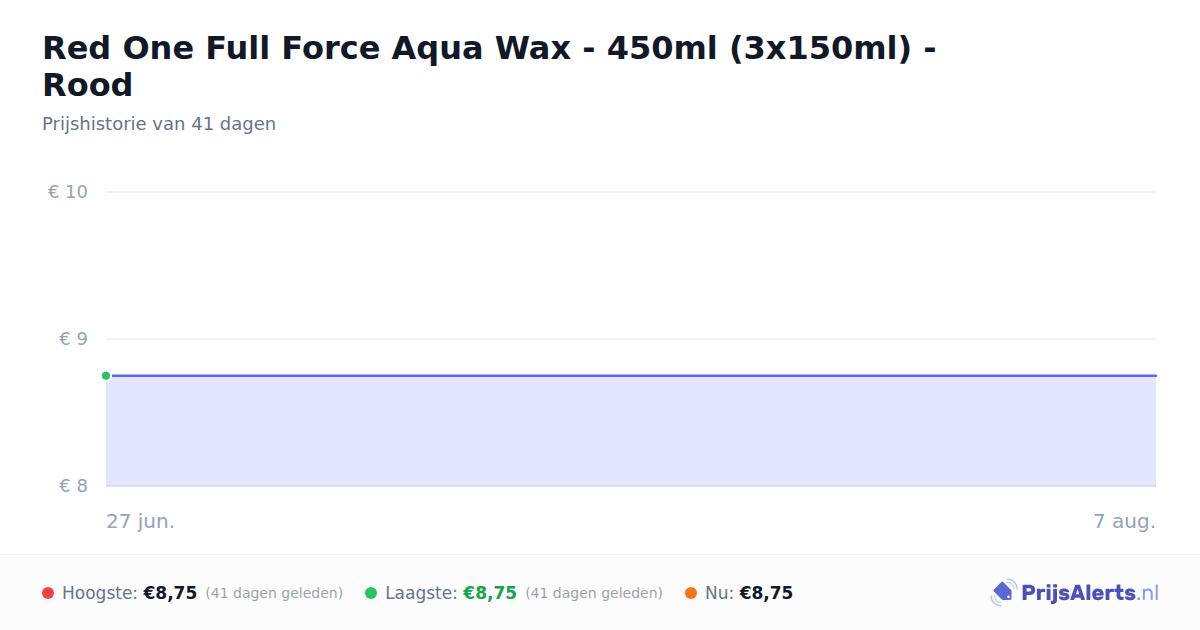Select the green data point on the chart line

pos(106,376)
